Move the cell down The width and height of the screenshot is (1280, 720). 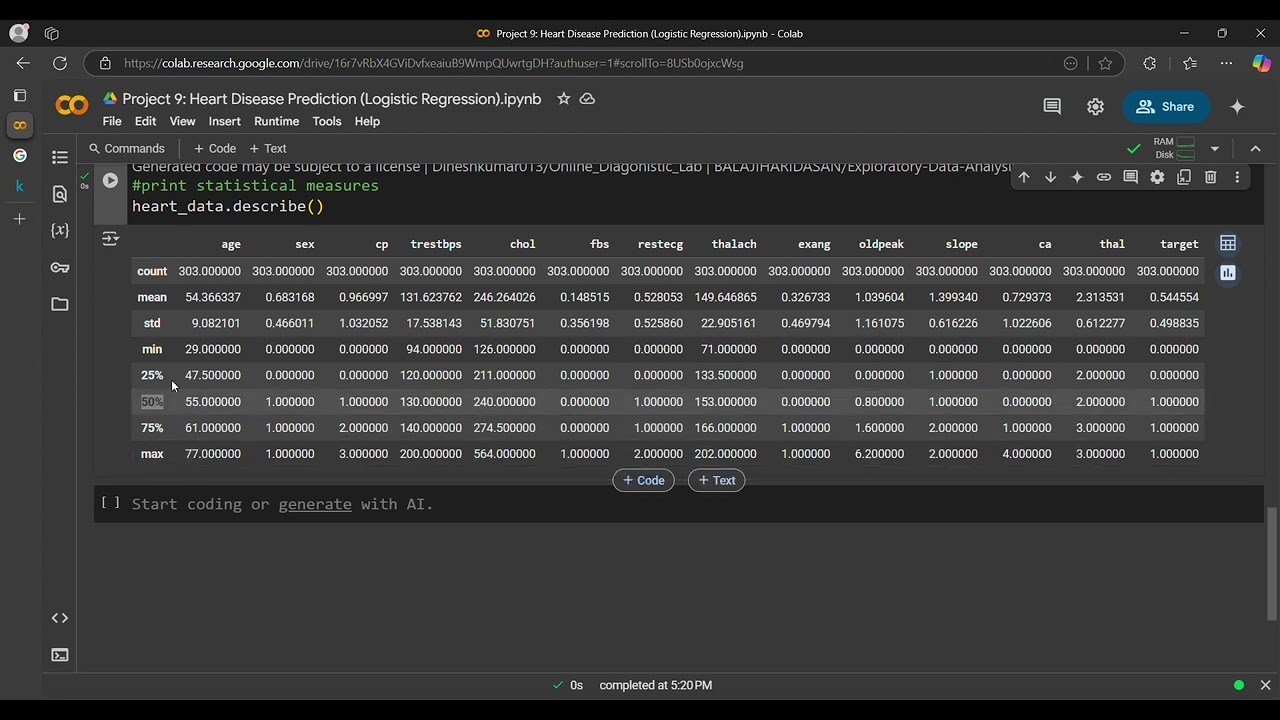1050,177
